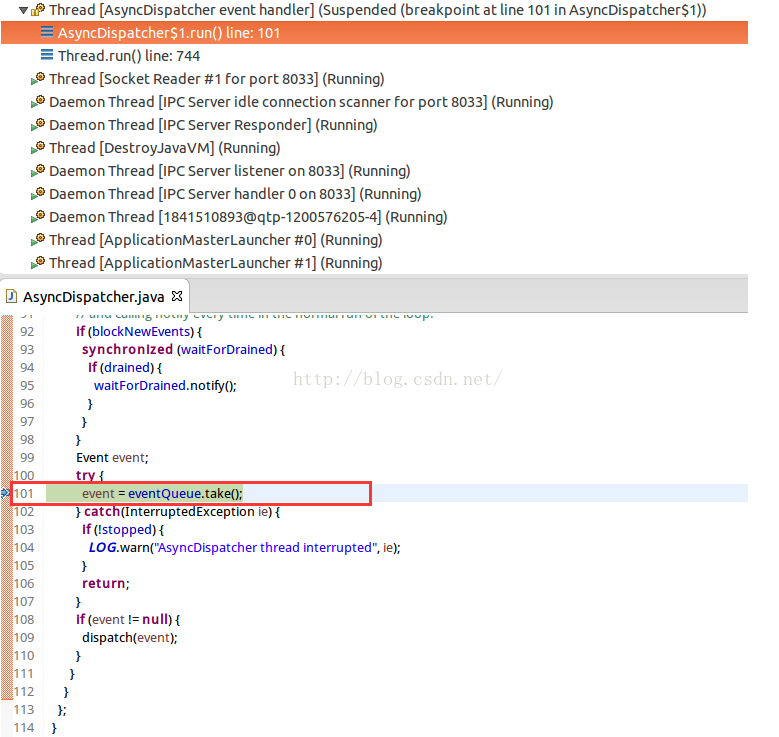Click the stack frame icon beside Thread.run()
This screenshot has height=737, width=779.
[47, 55]
